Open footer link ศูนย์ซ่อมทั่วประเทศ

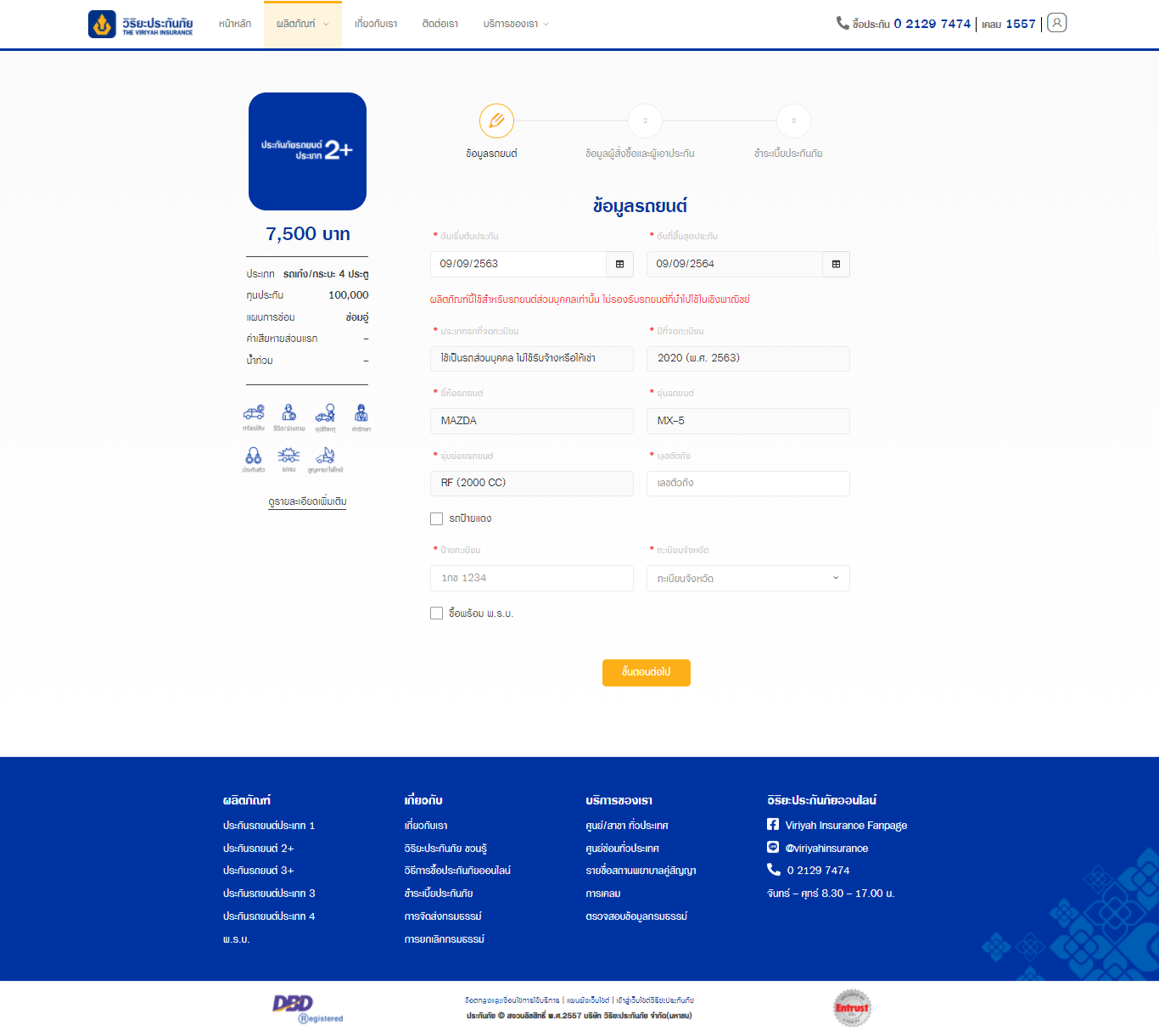tap(623, 848)
